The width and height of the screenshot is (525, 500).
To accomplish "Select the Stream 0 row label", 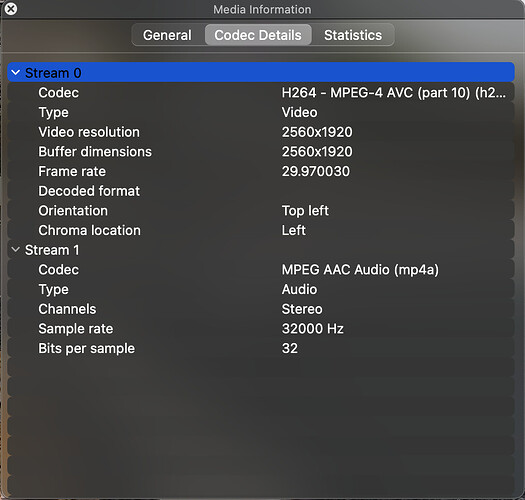I will click(53, 73).
